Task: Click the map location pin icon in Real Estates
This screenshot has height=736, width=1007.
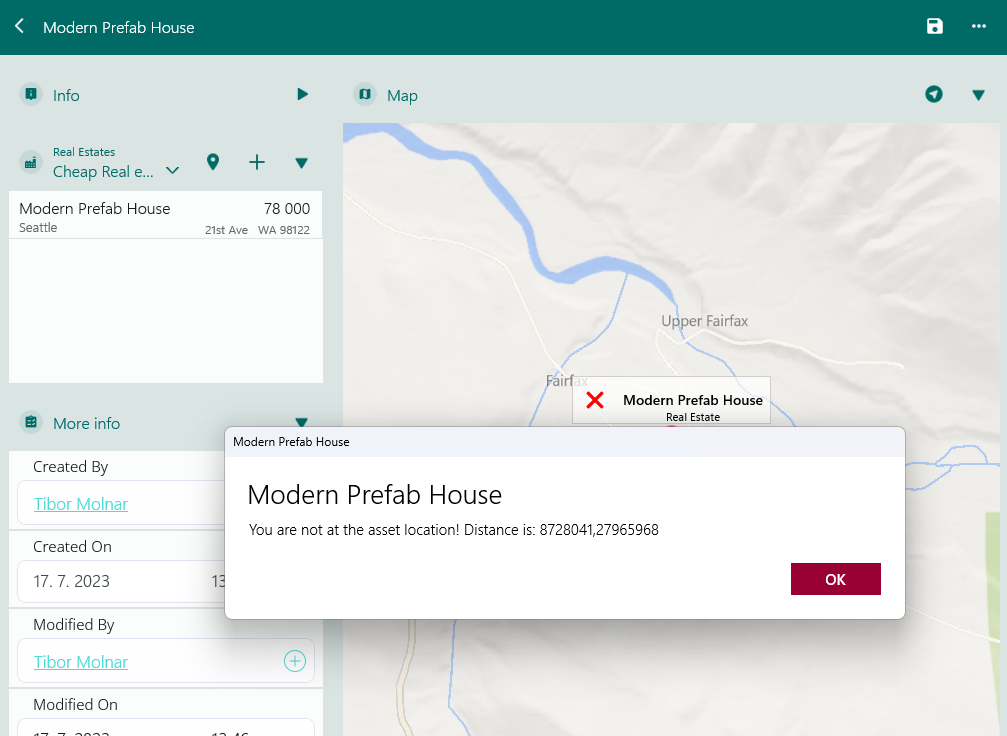Action: point(212,162)
